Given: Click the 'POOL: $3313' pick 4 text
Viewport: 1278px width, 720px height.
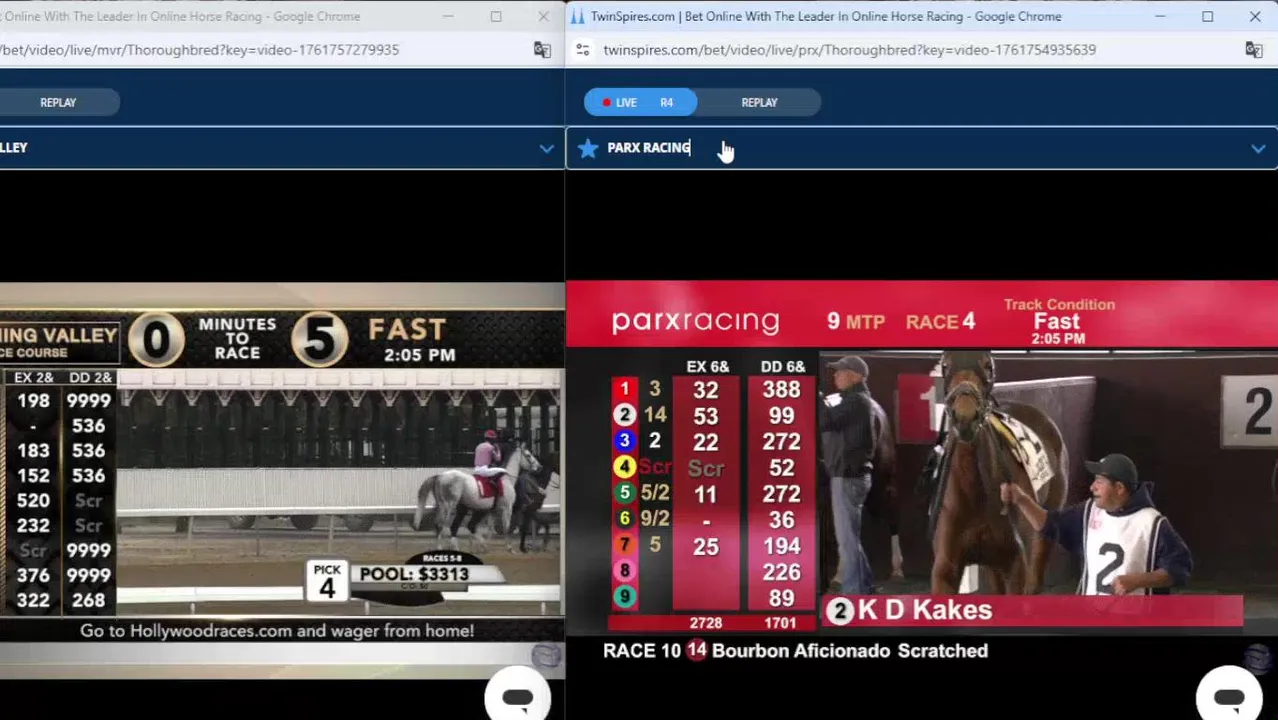Looking at the screenshot, I should 414,574.
